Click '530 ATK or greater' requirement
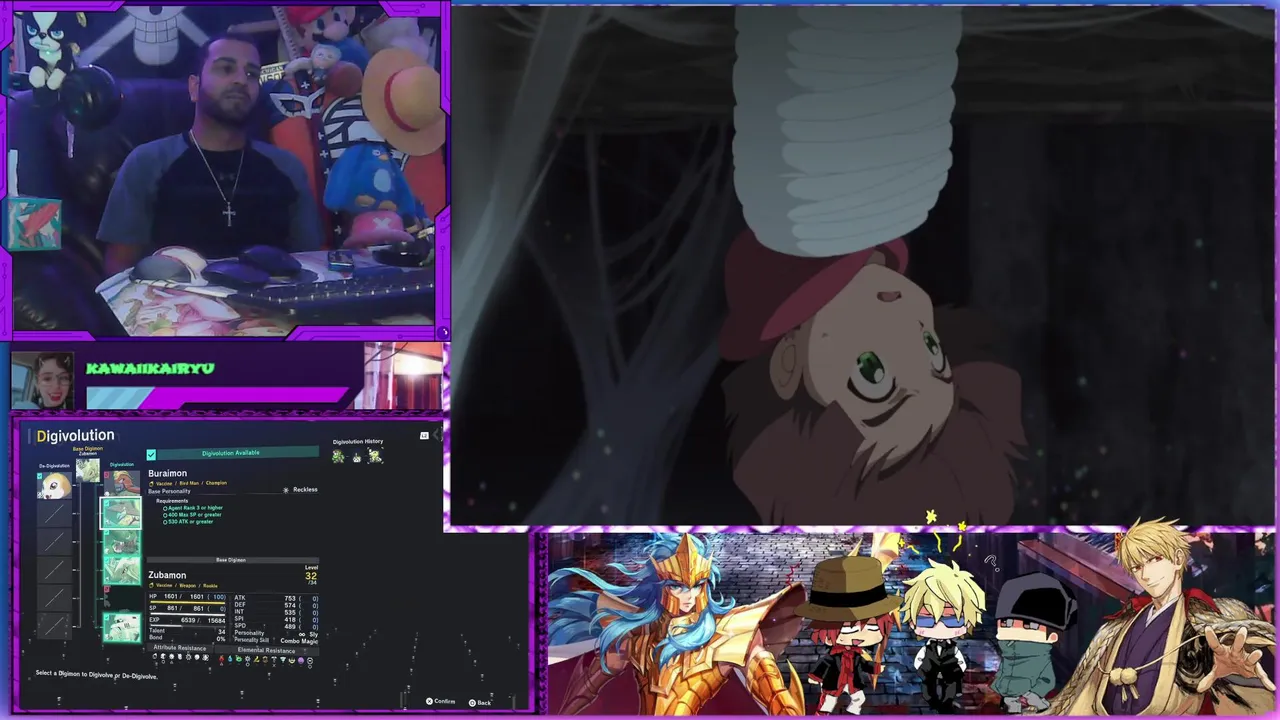The image size is (1280, 720). [x=188, y=522]
